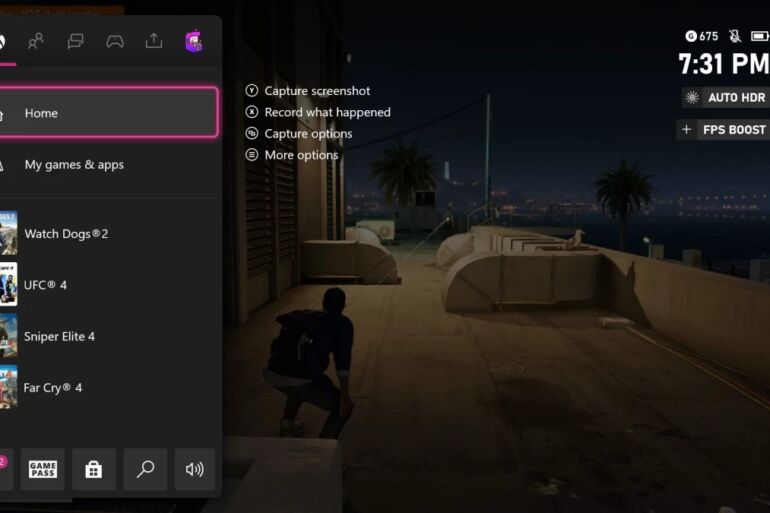Viewport: 770px width, 513px height.
Task: Select the controller tab icon
Action: [115, 41]
